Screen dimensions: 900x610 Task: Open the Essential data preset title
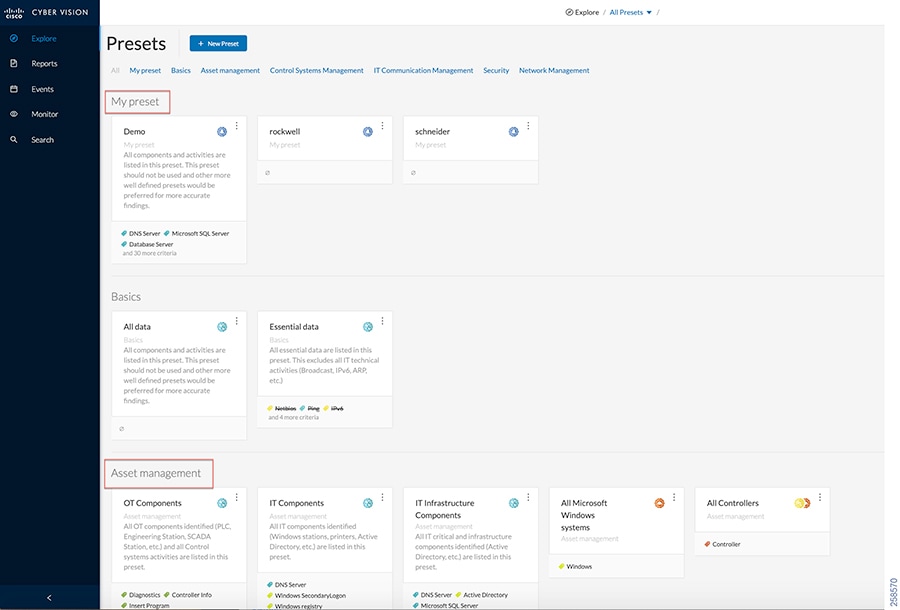click(294, 327)
